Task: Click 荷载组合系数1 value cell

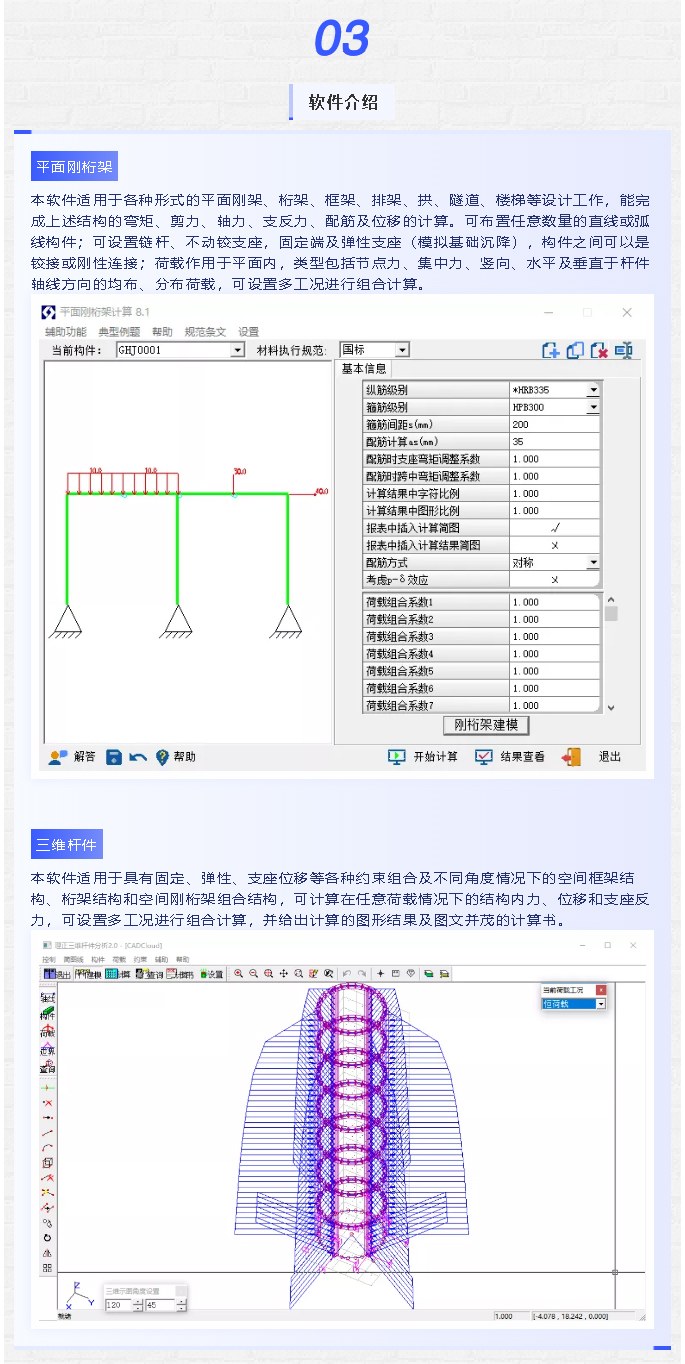Action: point(554,602)
